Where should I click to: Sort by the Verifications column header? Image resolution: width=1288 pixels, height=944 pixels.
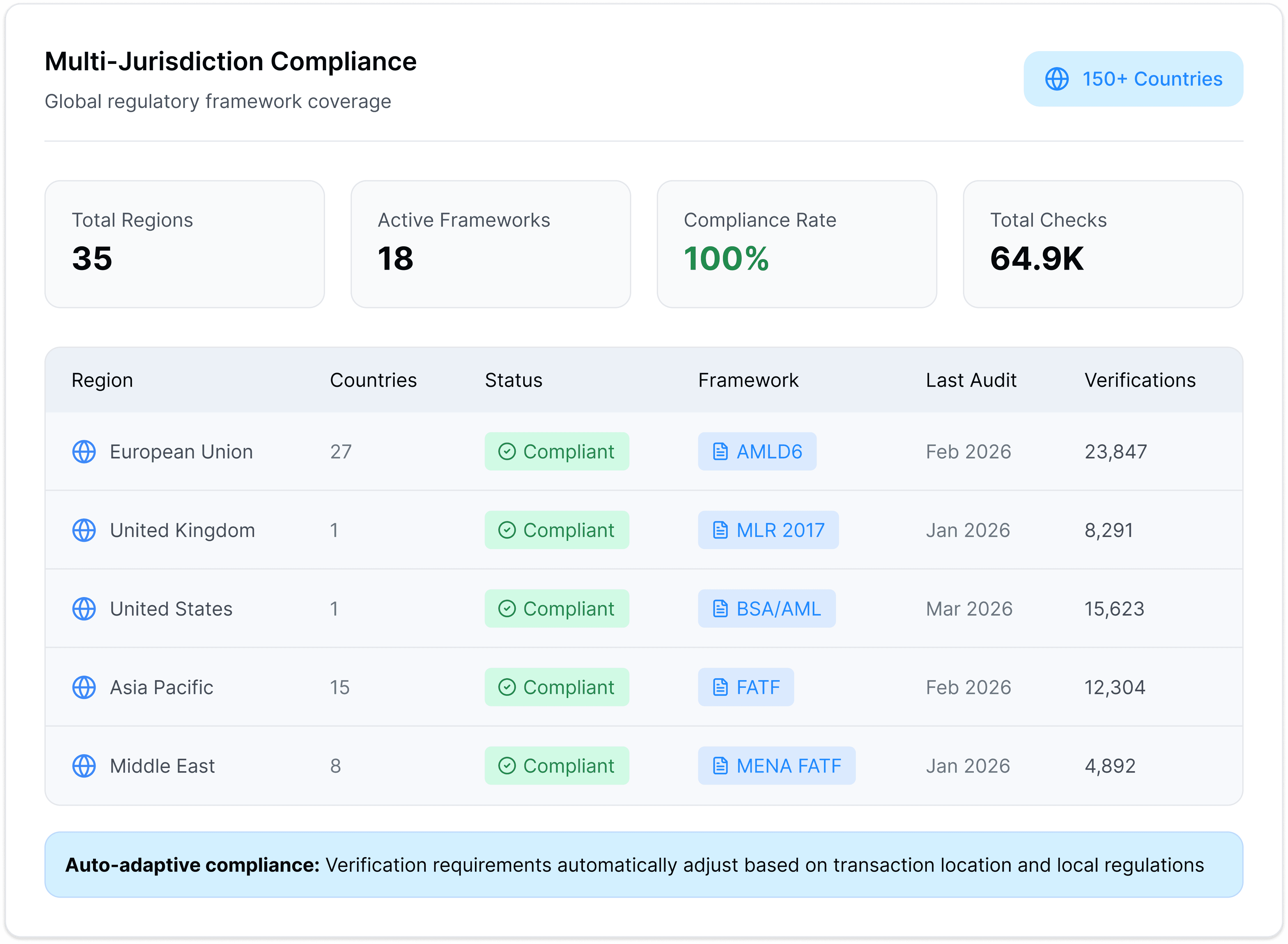1140,380
